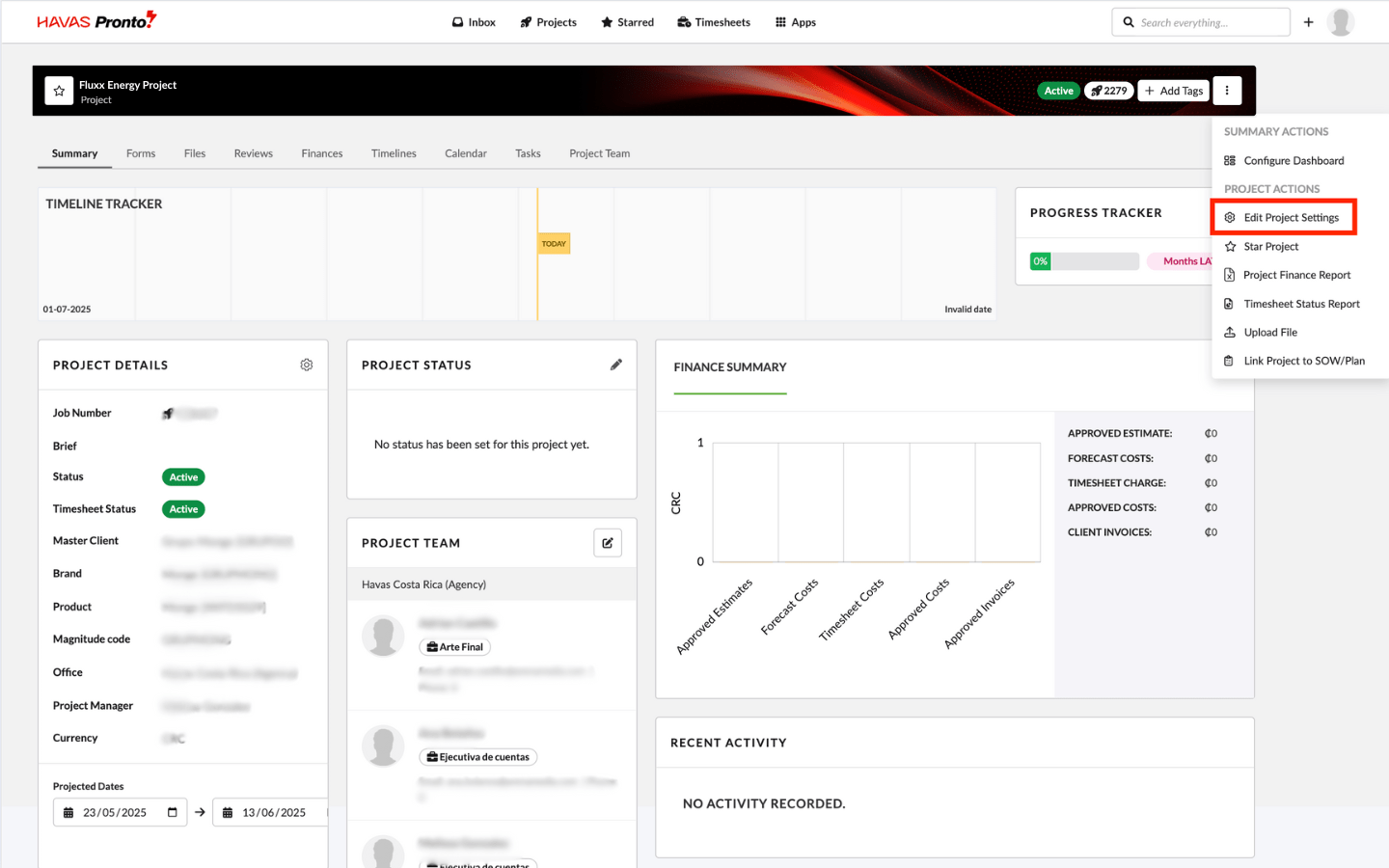Viewport: 1389px width, 868px height.
Task: Click the Havas Pronto logo
Action: tap(96, 21)
